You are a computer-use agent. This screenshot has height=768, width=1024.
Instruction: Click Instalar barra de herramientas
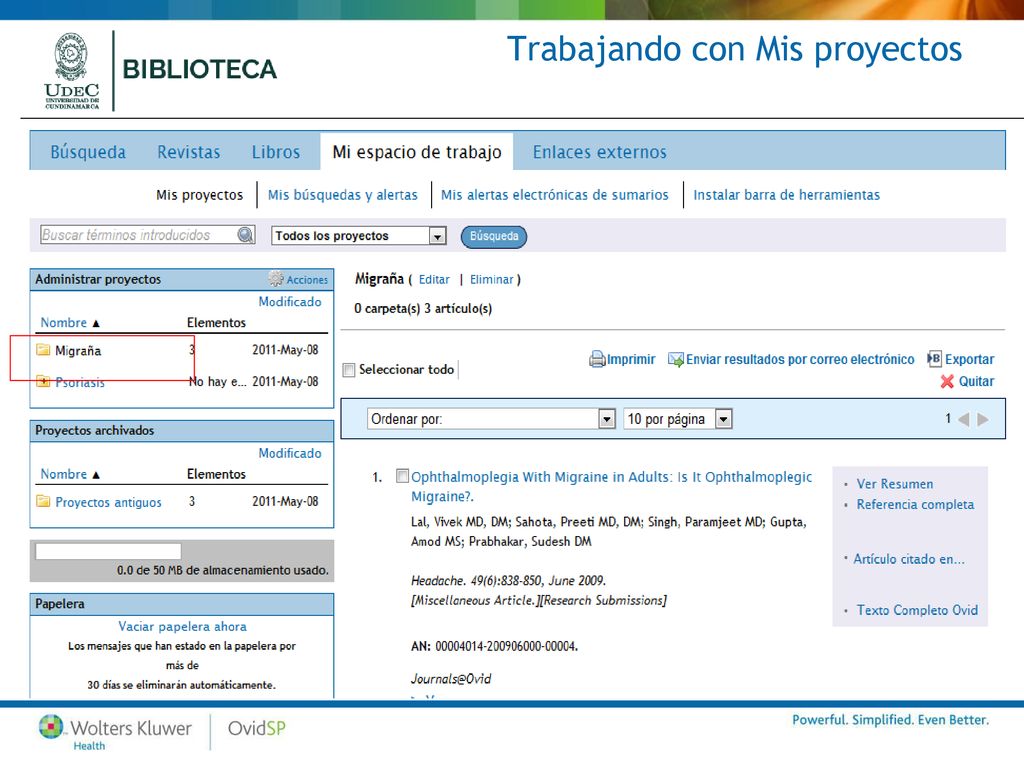click(x=786, y=195)
